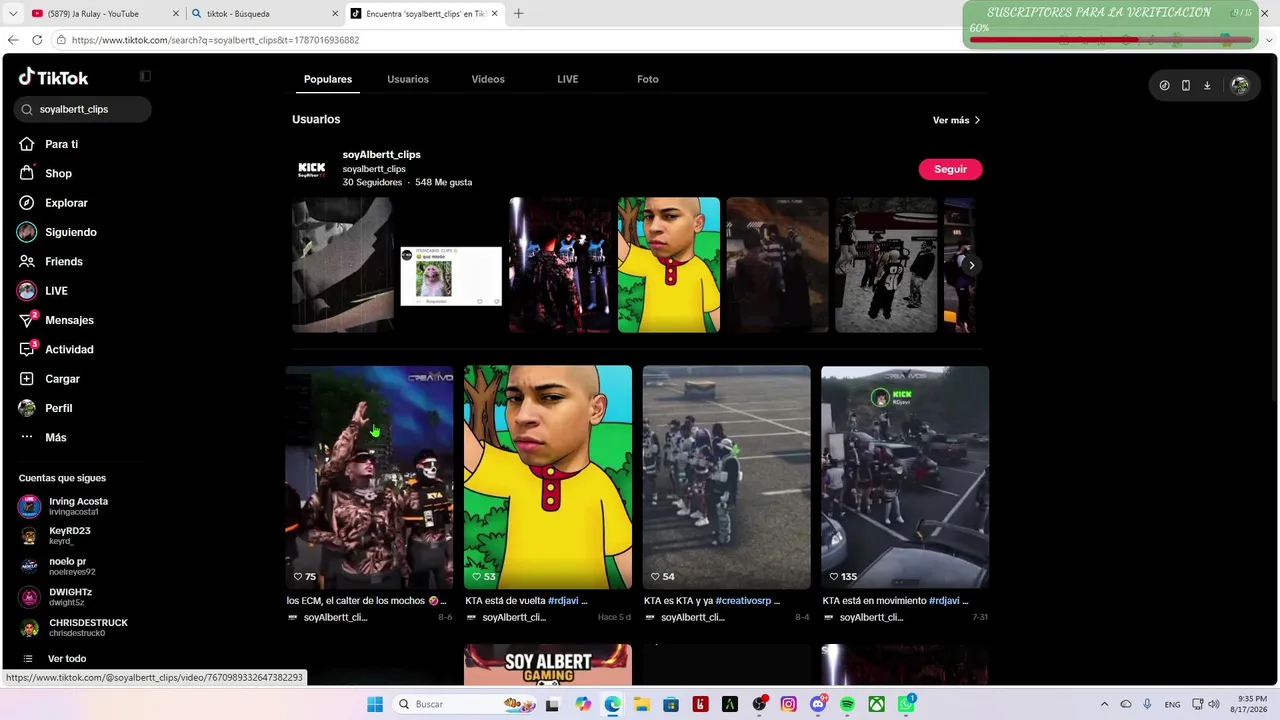Open Irving Acosta followed account
The width and height of the screenshot is (1280, 720).
pos(78,506)
